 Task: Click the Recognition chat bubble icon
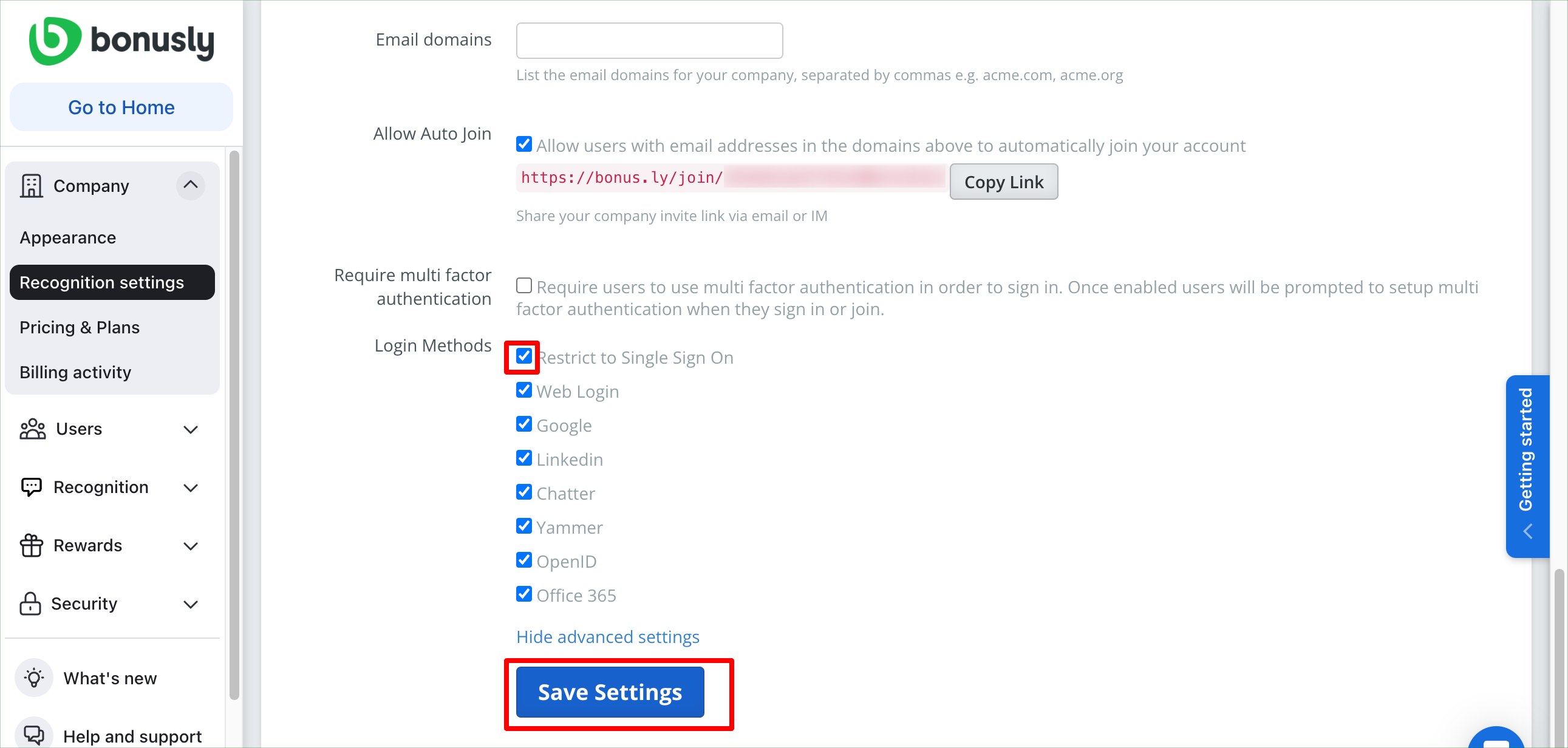pos(31,487)
